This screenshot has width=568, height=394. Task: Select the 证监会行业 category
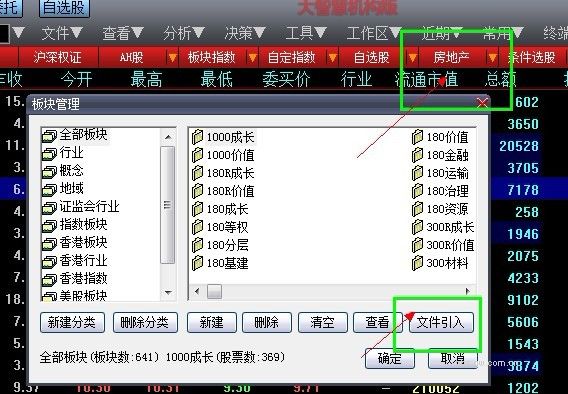coord(80,207)
